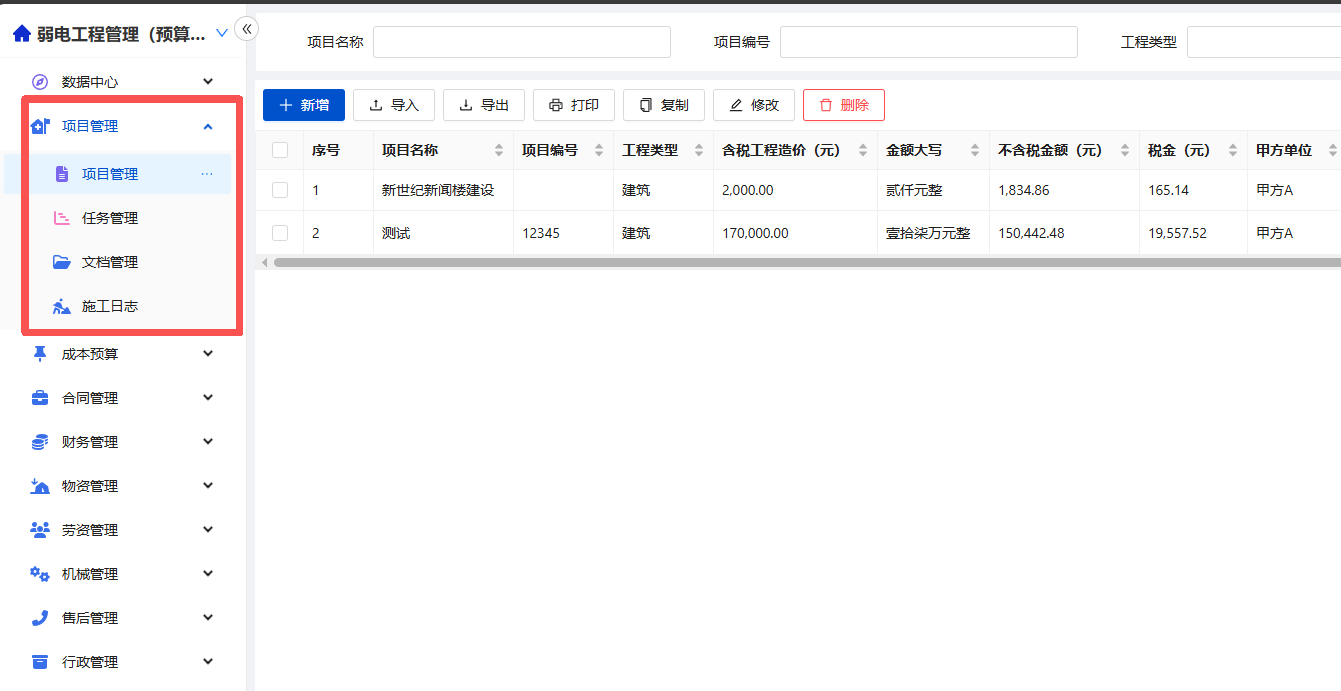Check the checkbox for row 新世纪新闻楼建设
The height and width of the screenshot is (691, 1341).
[x=280, y=189]
